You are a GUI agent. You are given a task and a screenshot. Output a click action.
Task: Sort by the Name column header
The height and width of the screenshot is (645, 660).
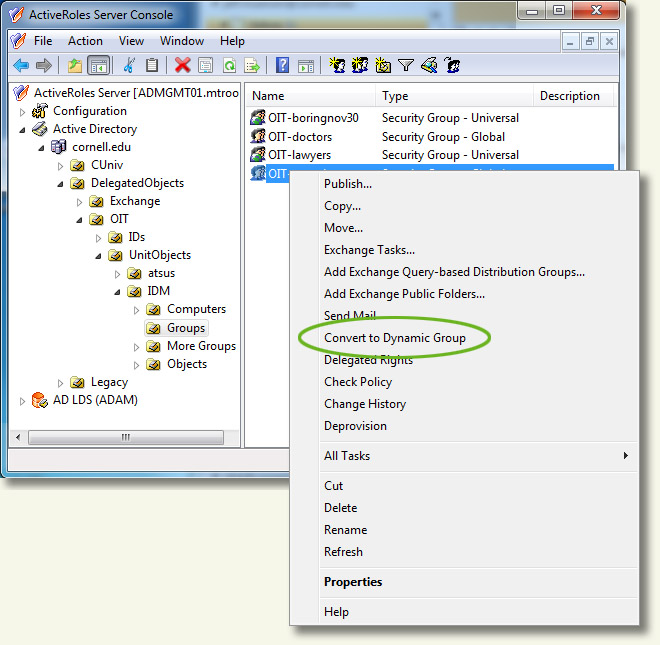[x=310, y=96]
